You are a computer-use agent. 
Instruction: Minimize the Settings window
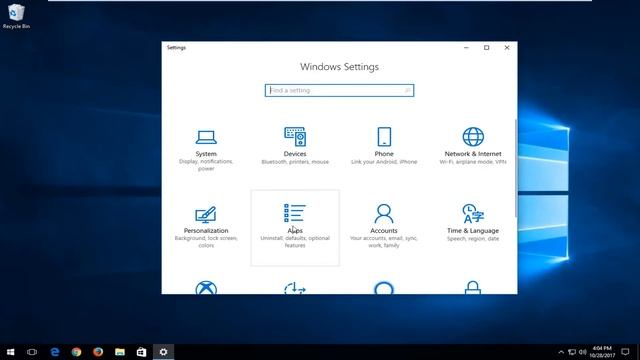point(466,48)
